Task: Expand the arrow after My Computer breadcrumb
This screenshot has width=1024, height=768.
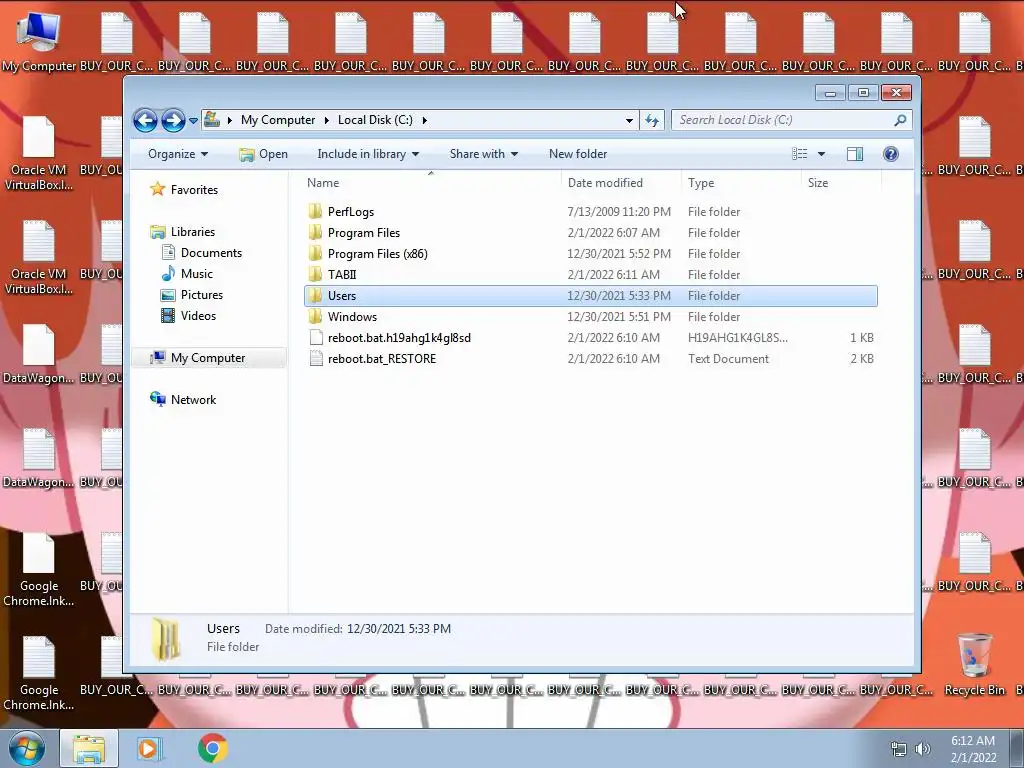Action: click(x=327, y=120)
